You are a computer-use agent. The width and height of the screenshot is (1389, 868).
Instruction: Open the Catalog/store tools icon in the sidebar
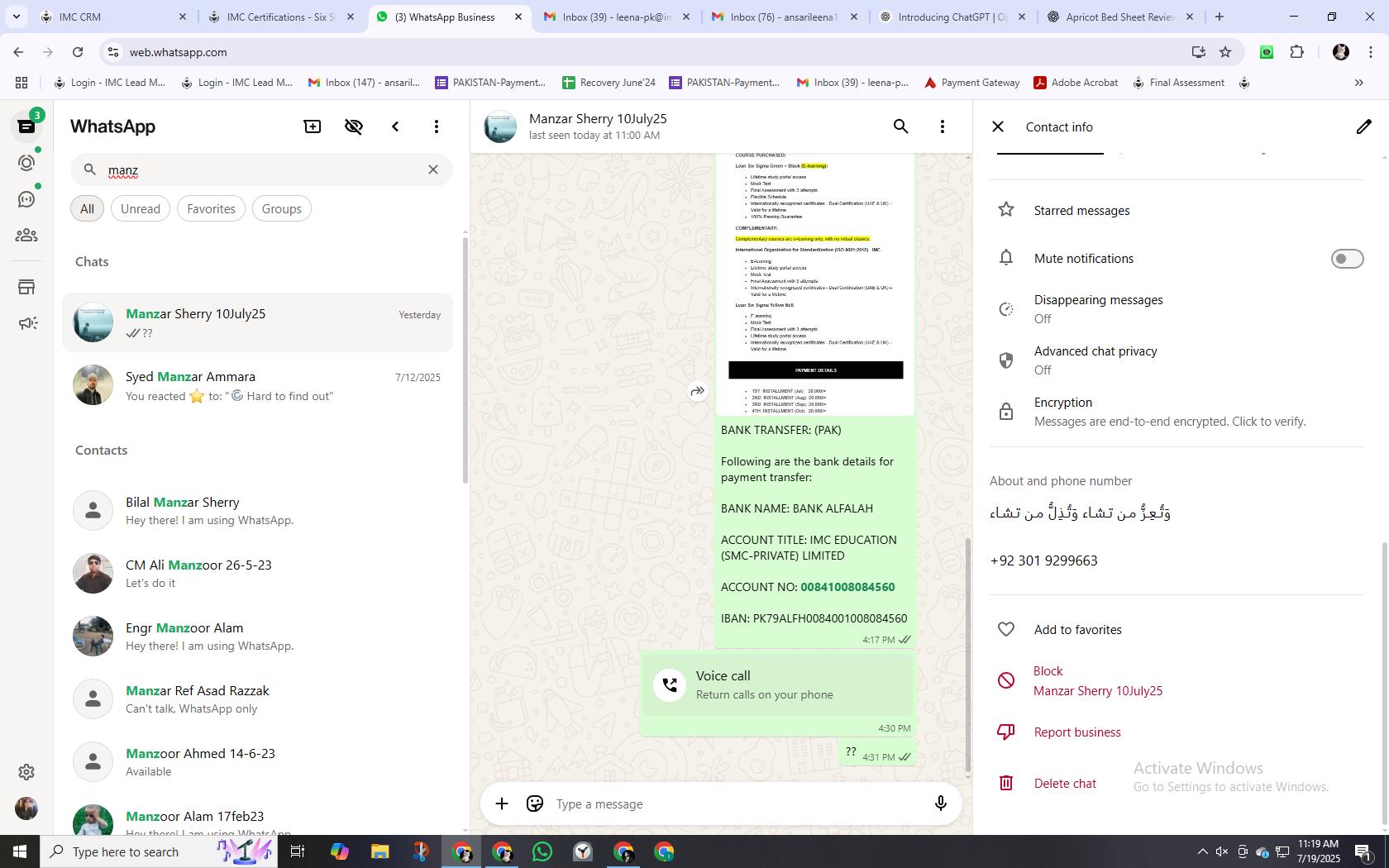(x=26, y=287)
